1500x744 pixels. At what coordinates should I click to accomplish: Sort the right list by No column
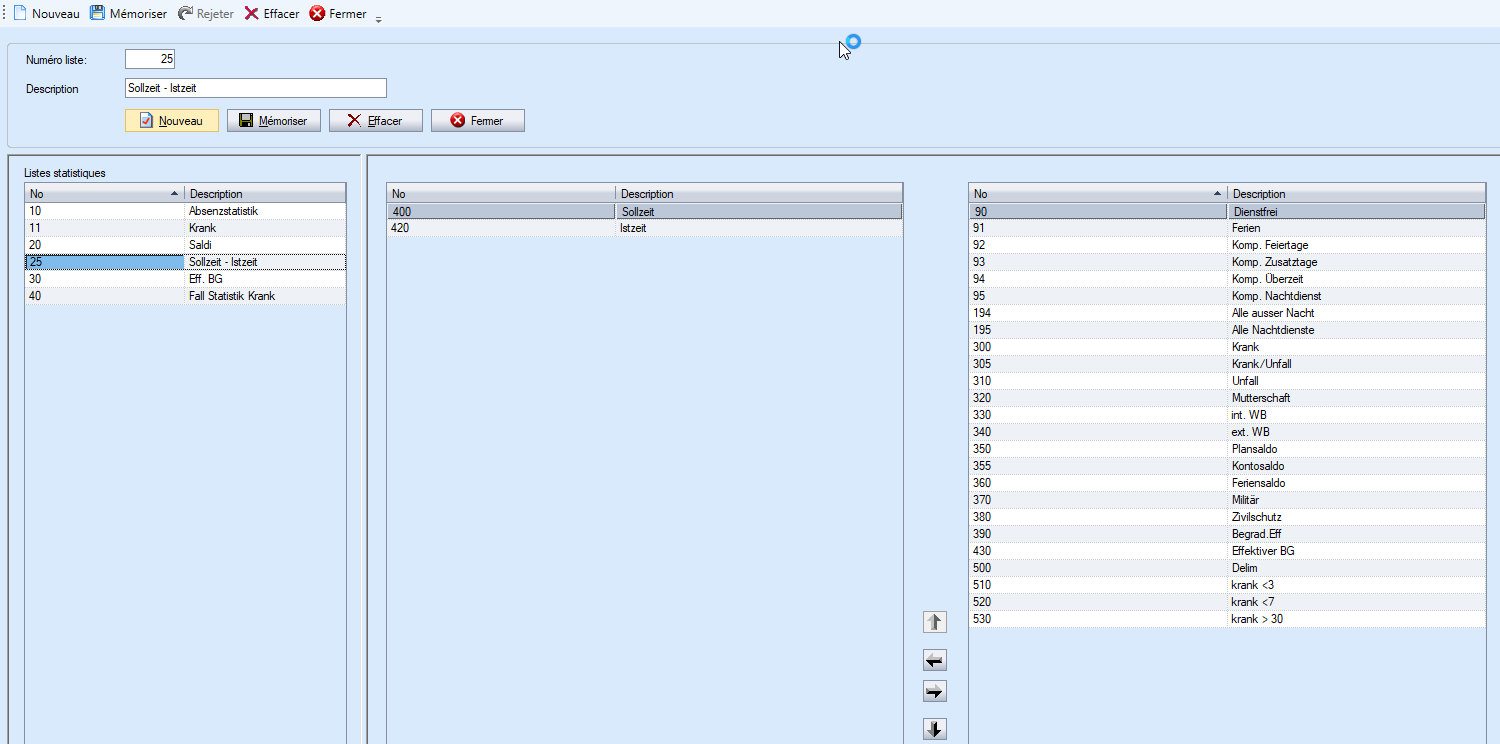1097,194
